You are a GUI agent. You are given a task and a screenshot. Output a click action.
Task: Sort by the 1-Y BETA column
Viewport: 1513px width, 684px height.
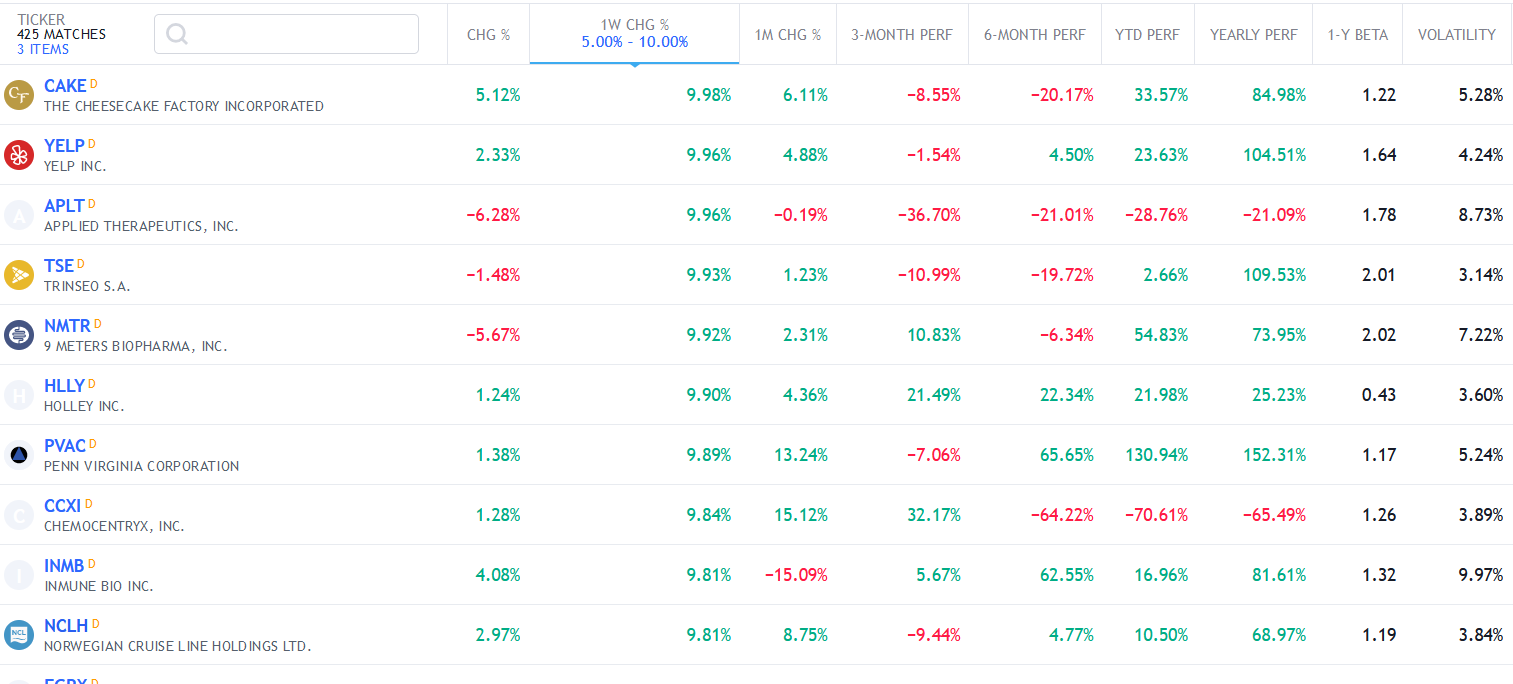click(x=1357, y=34)
